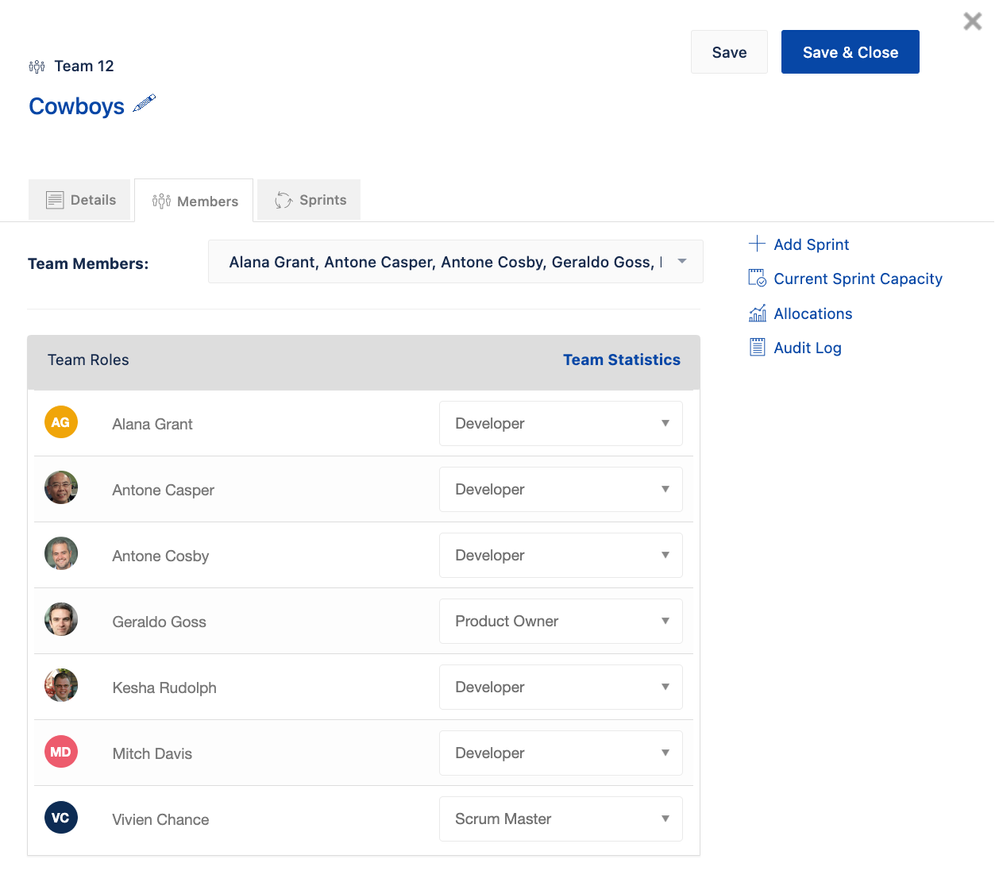
Task: Click Antone Casper's profile photo
Action: pyautogui.click(x=61, y=489)
